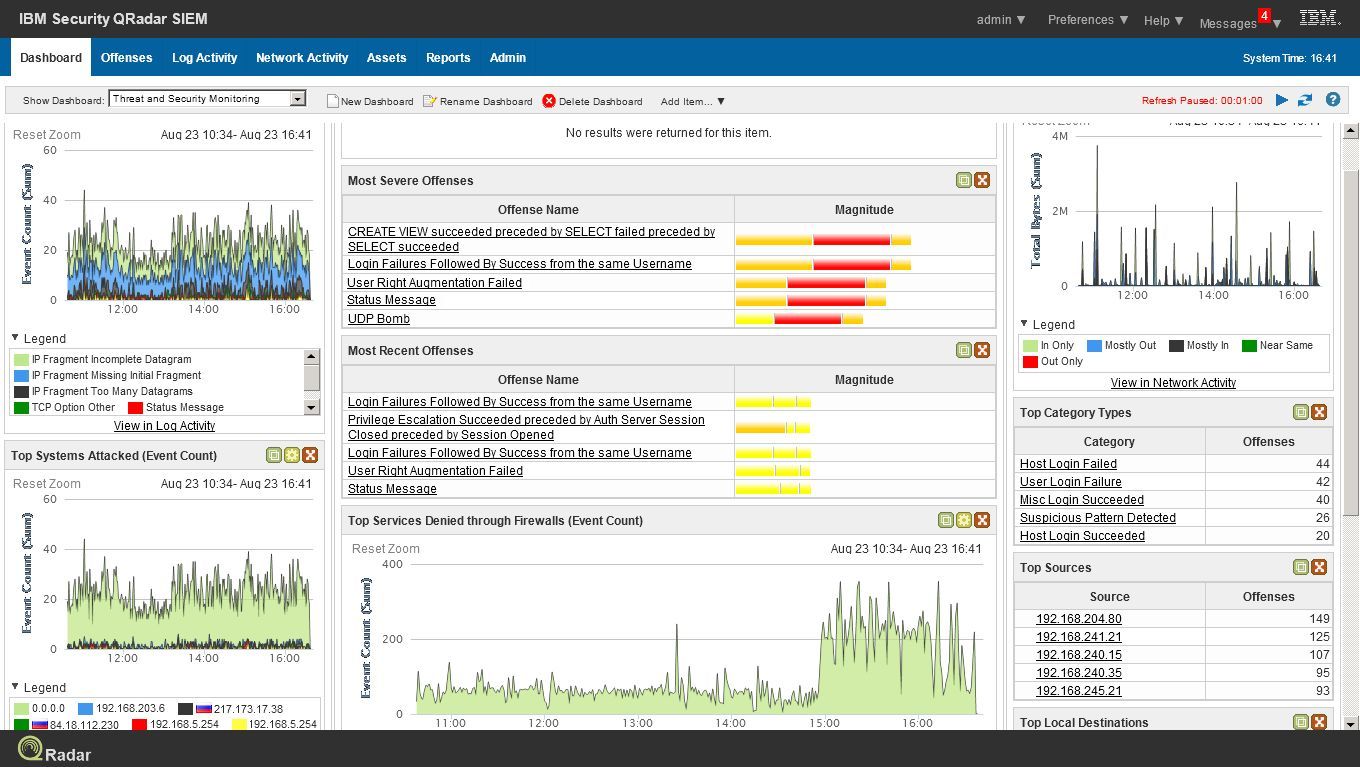Detach the Top Sources panel
The image size is (1360, 767).
(1300, 567)
